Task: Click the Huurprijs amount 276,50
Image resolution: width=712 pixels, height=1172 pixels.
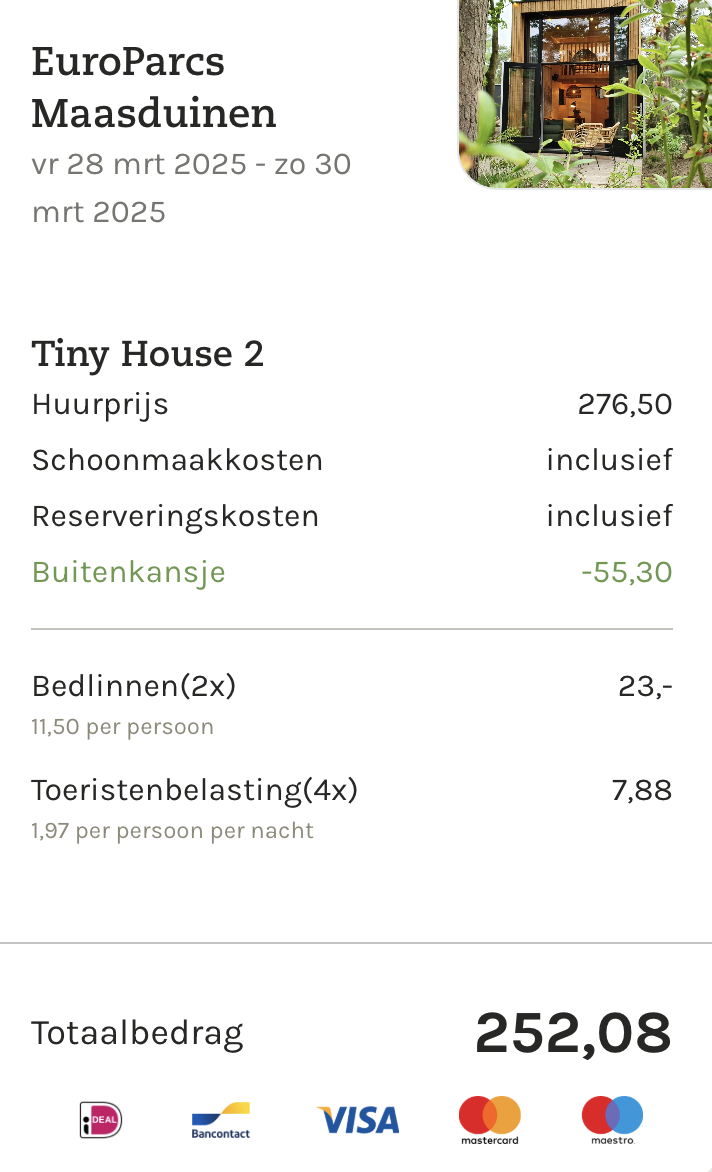Action: [625, 404]
